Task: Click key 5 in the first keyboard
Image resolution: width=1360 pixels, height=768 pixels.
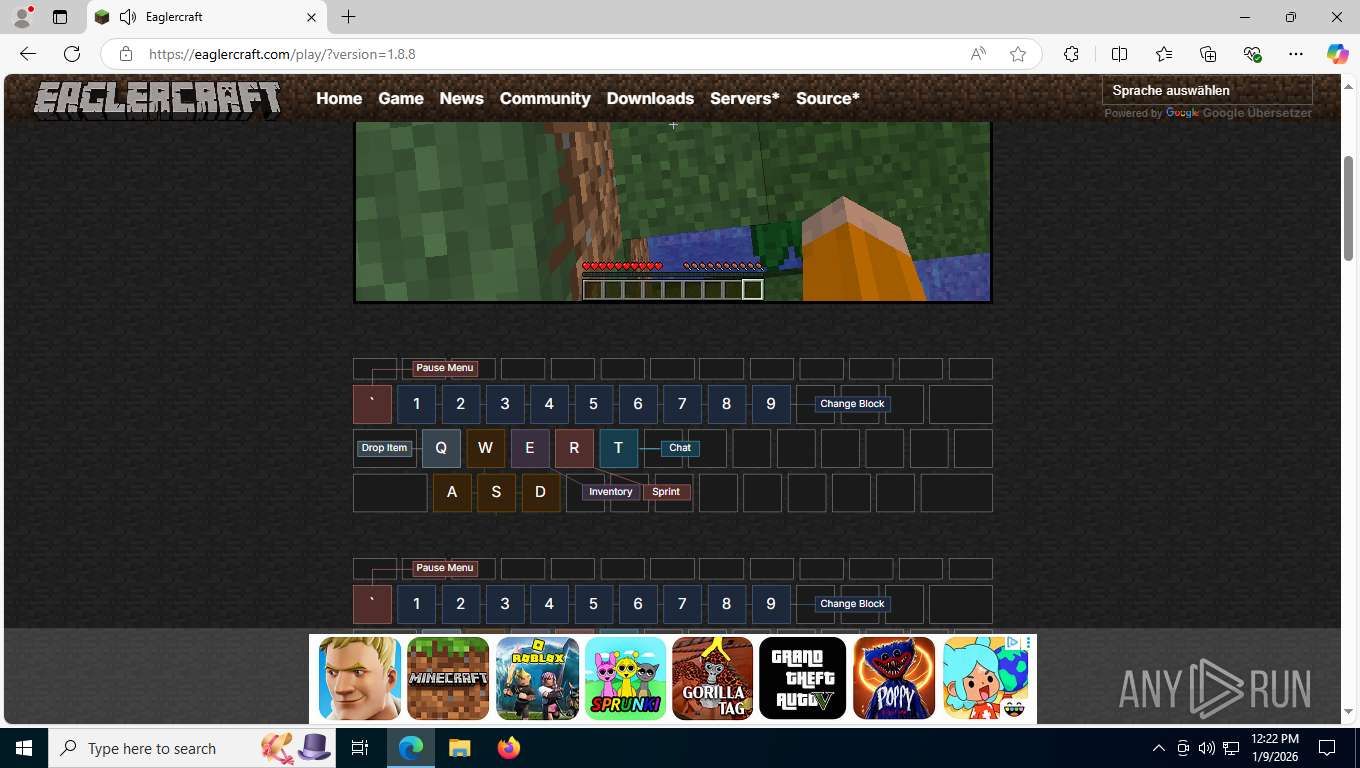Action: [x=593, y=404]
